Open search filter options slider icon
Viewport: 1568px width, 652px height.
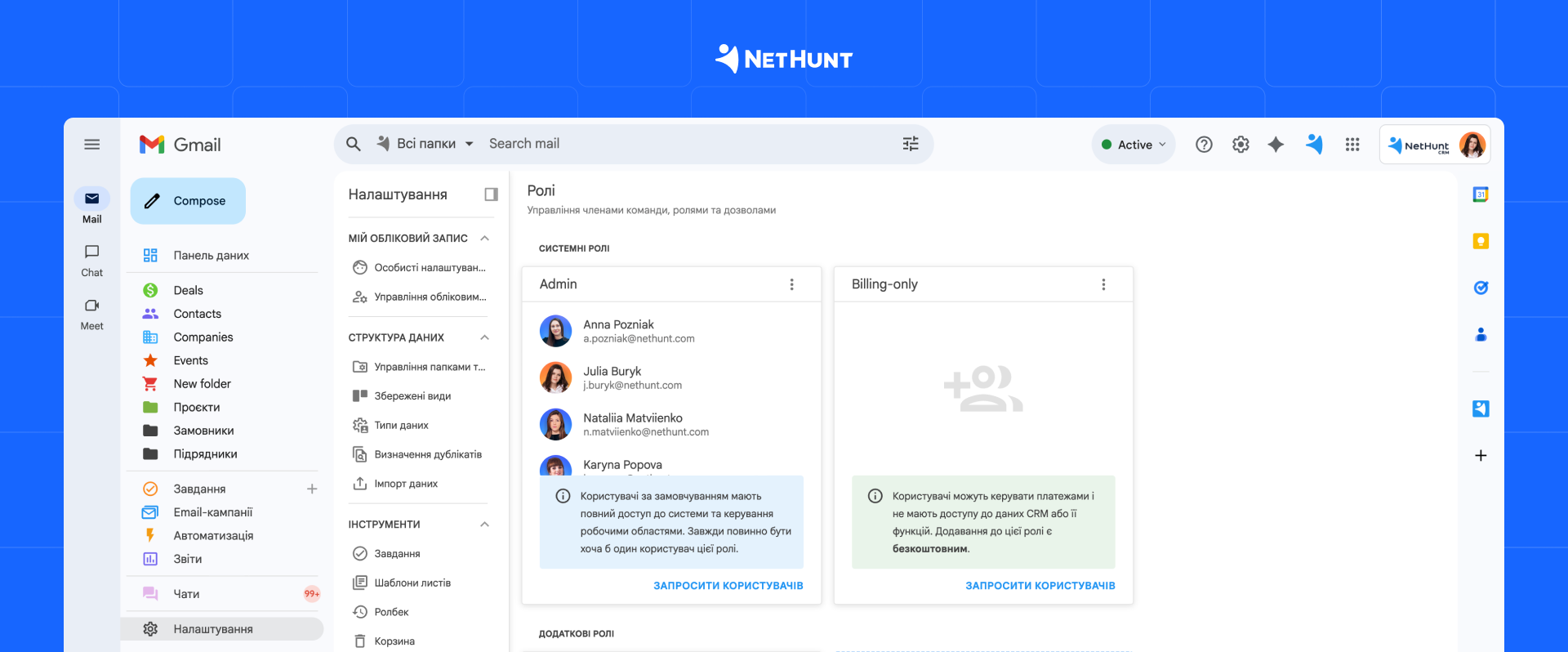click(911, 144)
